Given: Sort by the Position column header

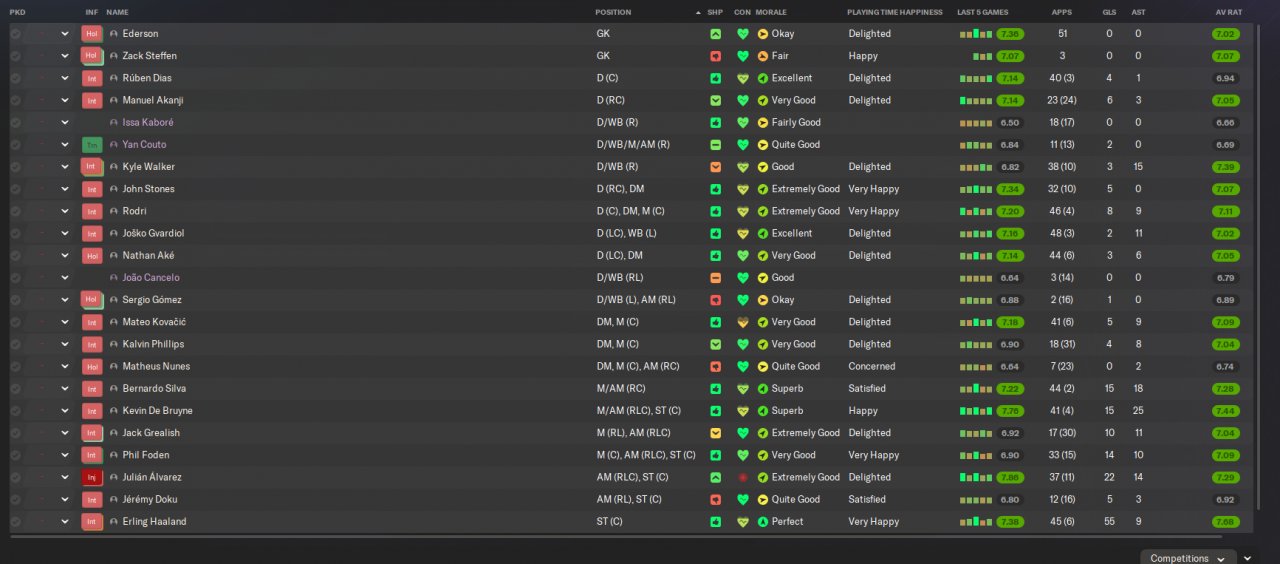Looking at the screenshot, I should [613, 12].
